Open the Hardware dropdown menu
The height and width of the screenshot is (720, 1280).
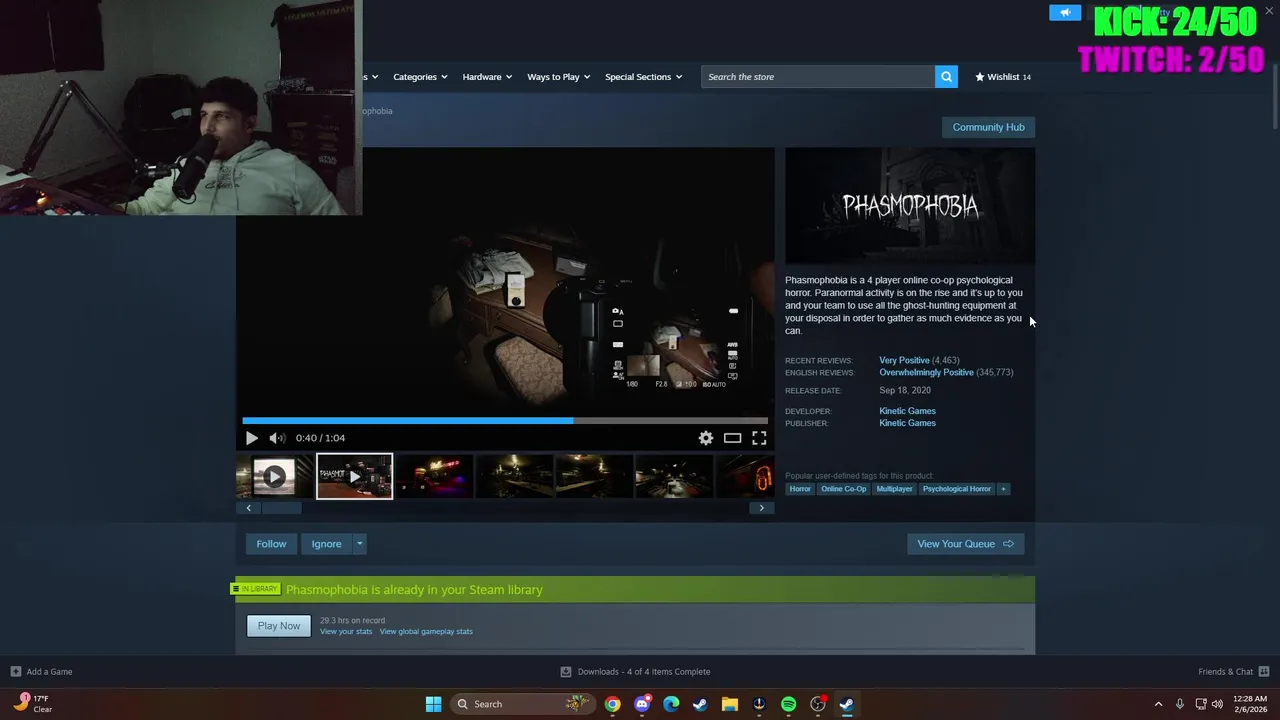487,77
